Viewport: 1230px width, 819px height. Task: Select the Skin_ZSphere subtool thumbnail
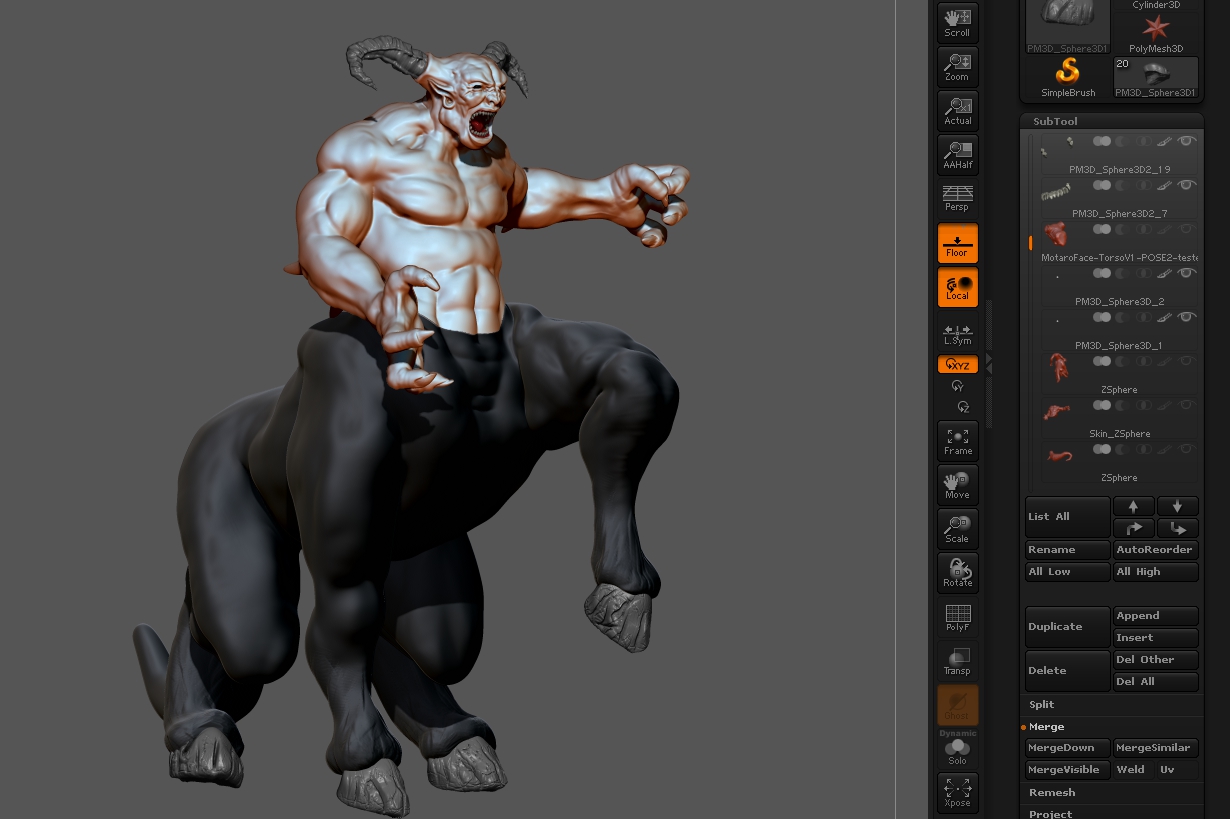(x=1055, y=411)
